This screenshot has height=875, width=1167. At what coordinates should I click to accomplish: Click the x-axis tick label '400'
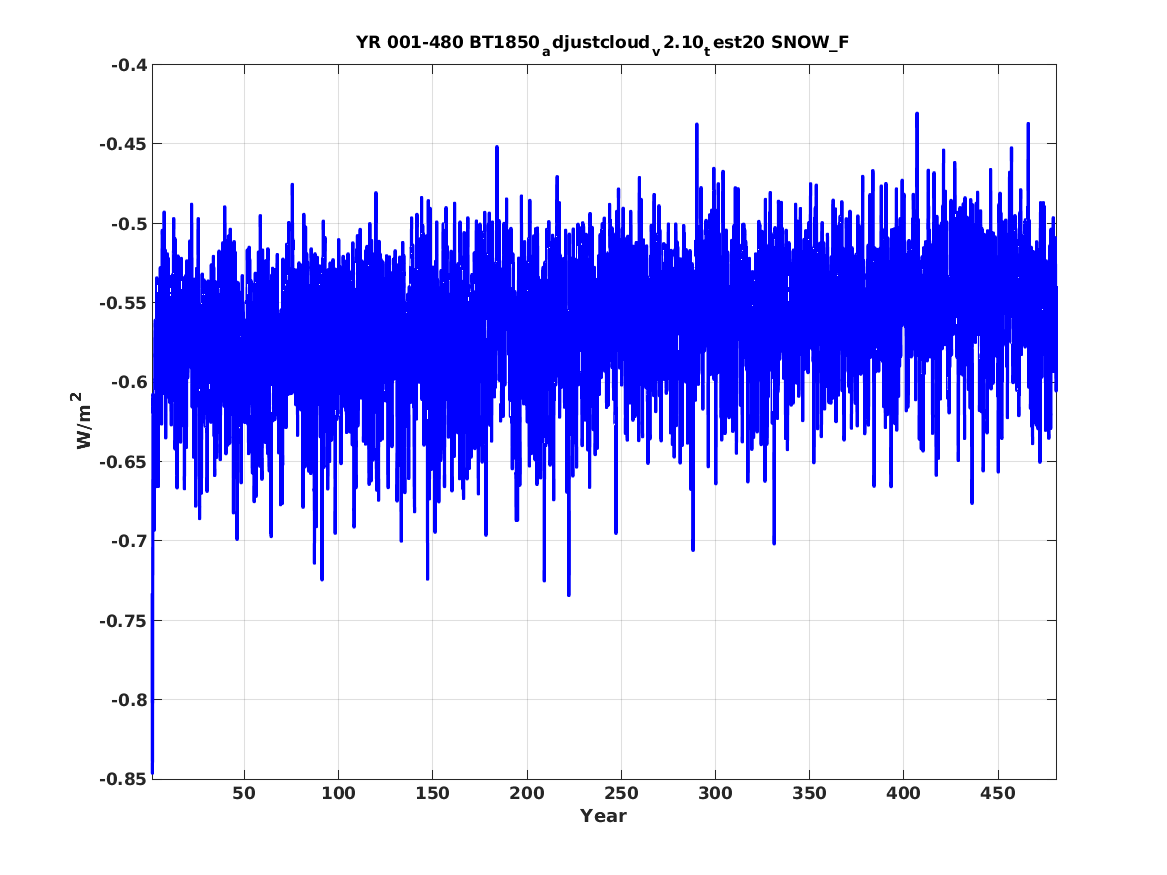904,794
